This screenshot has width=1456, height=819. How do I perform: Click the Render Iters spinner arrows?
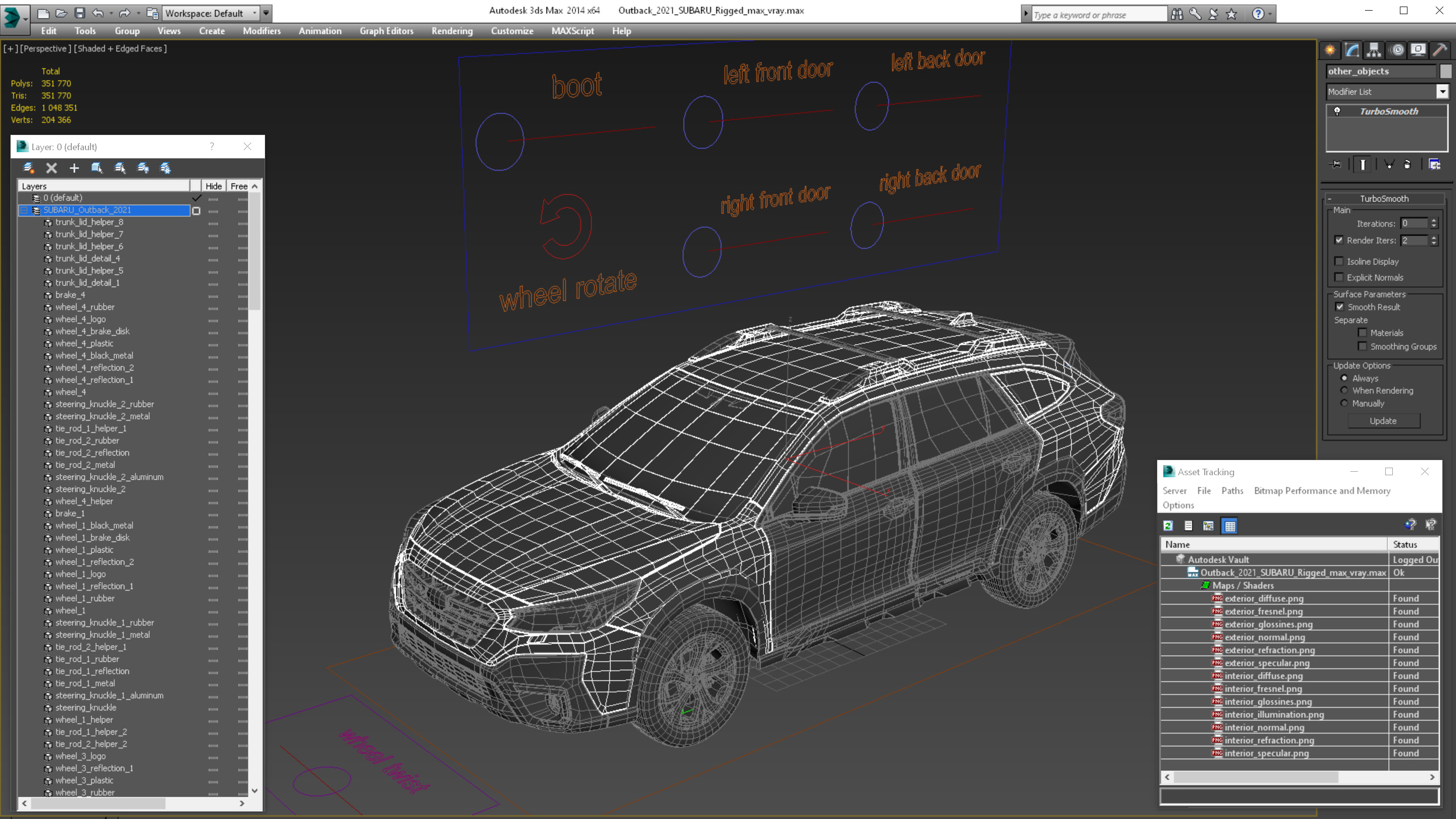pyautogui.click(x=1434, y=240)
